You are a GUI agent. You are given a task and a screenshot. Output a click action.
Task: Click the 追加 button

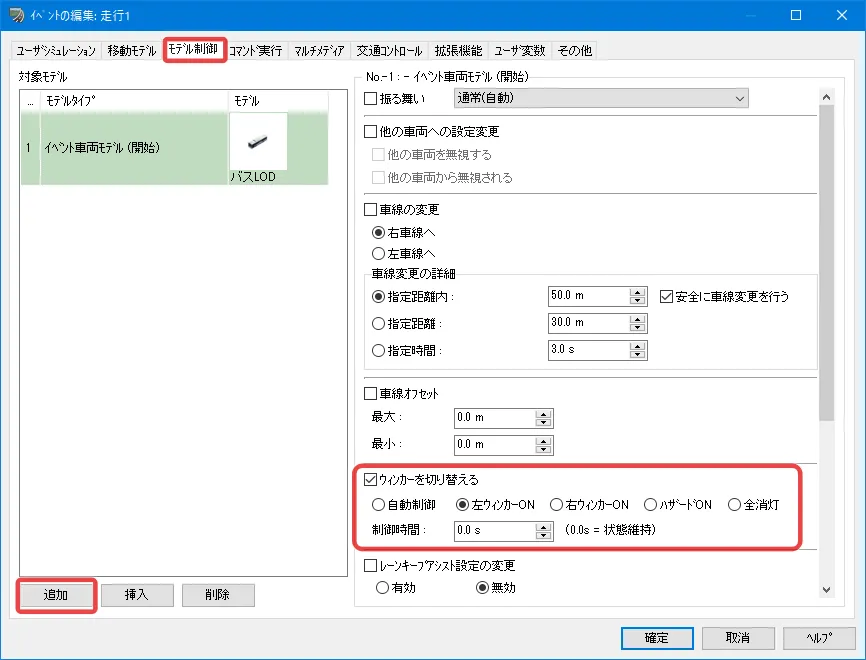click(56, 594)
